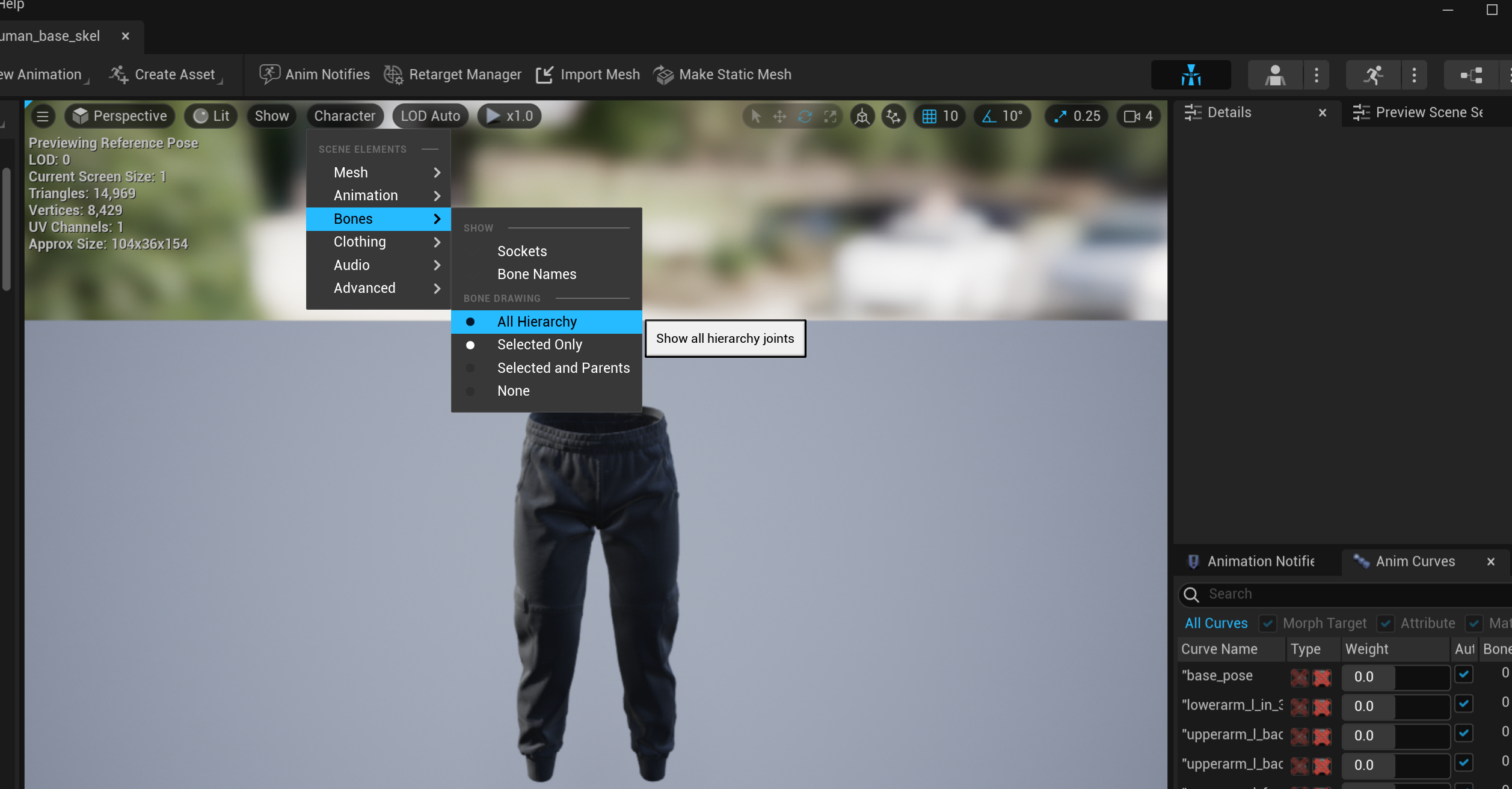This screenshot has height=789, width=1512.
Task: Switch to Skeletal Mesh mode icon
Action: tap(1274, 75)
